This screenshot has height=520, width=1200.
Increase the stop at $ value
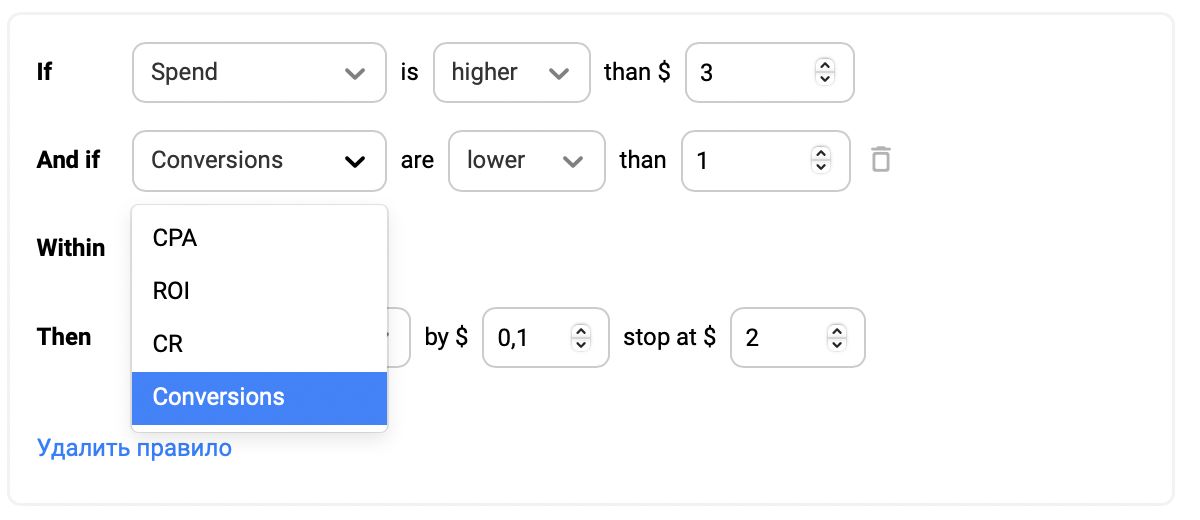click(837, 330)
